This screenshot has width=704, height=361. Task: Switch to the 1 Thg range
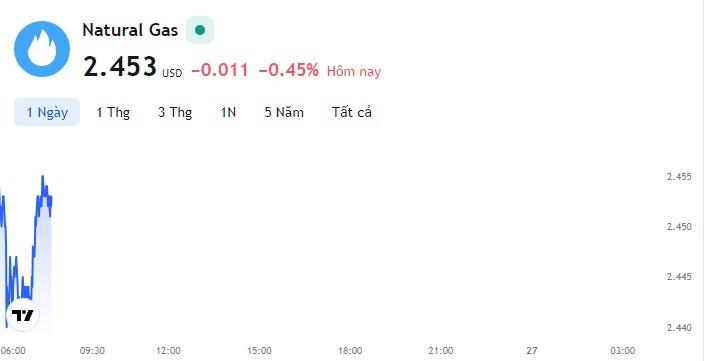click(x=113, y=112)
